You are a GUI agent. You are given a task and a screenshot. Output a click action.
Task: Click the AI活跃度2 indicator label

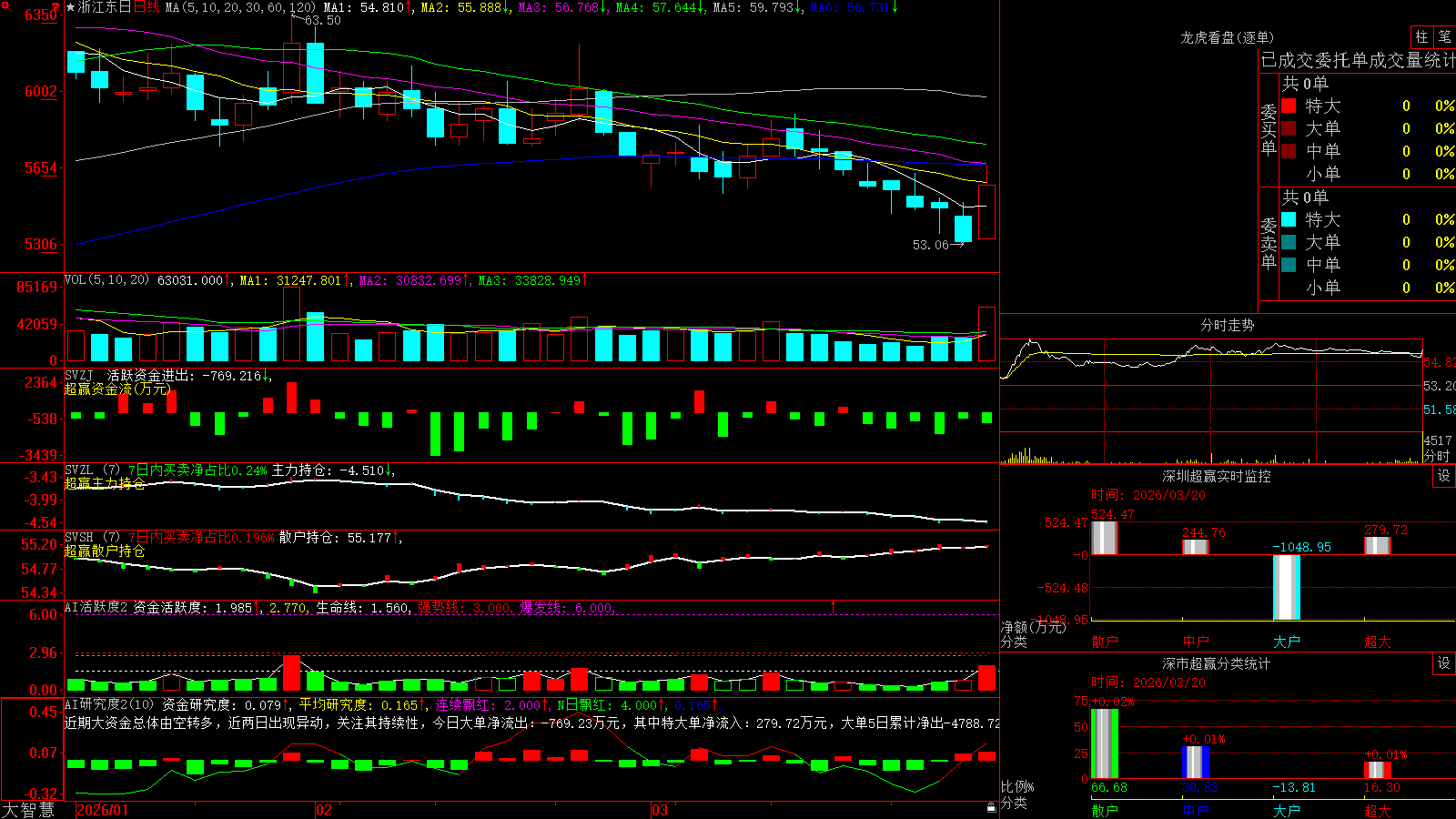[96, 607]
